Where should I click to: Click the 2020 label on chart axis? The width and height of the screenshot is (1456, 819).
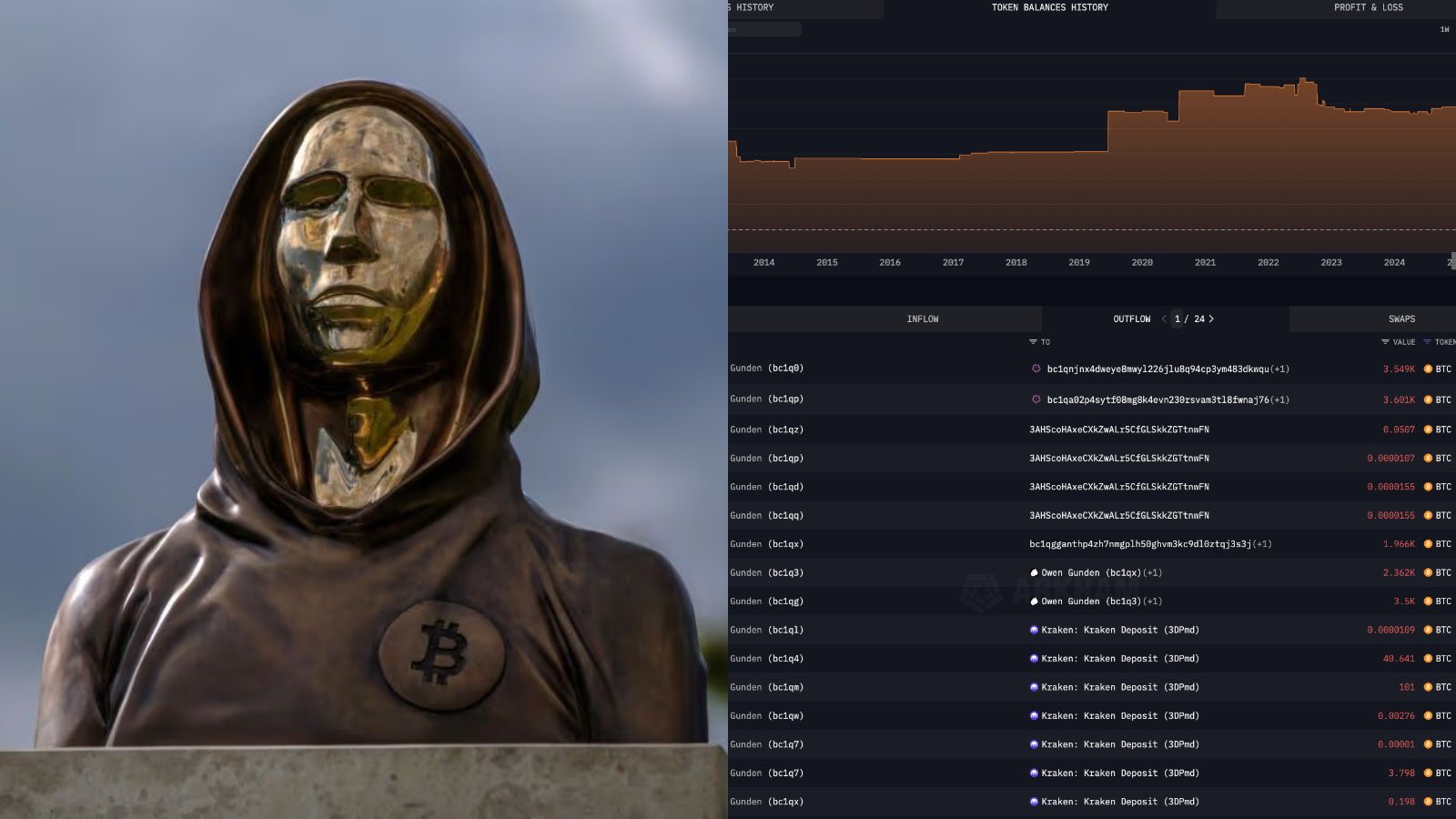(x=1141, y=263)
